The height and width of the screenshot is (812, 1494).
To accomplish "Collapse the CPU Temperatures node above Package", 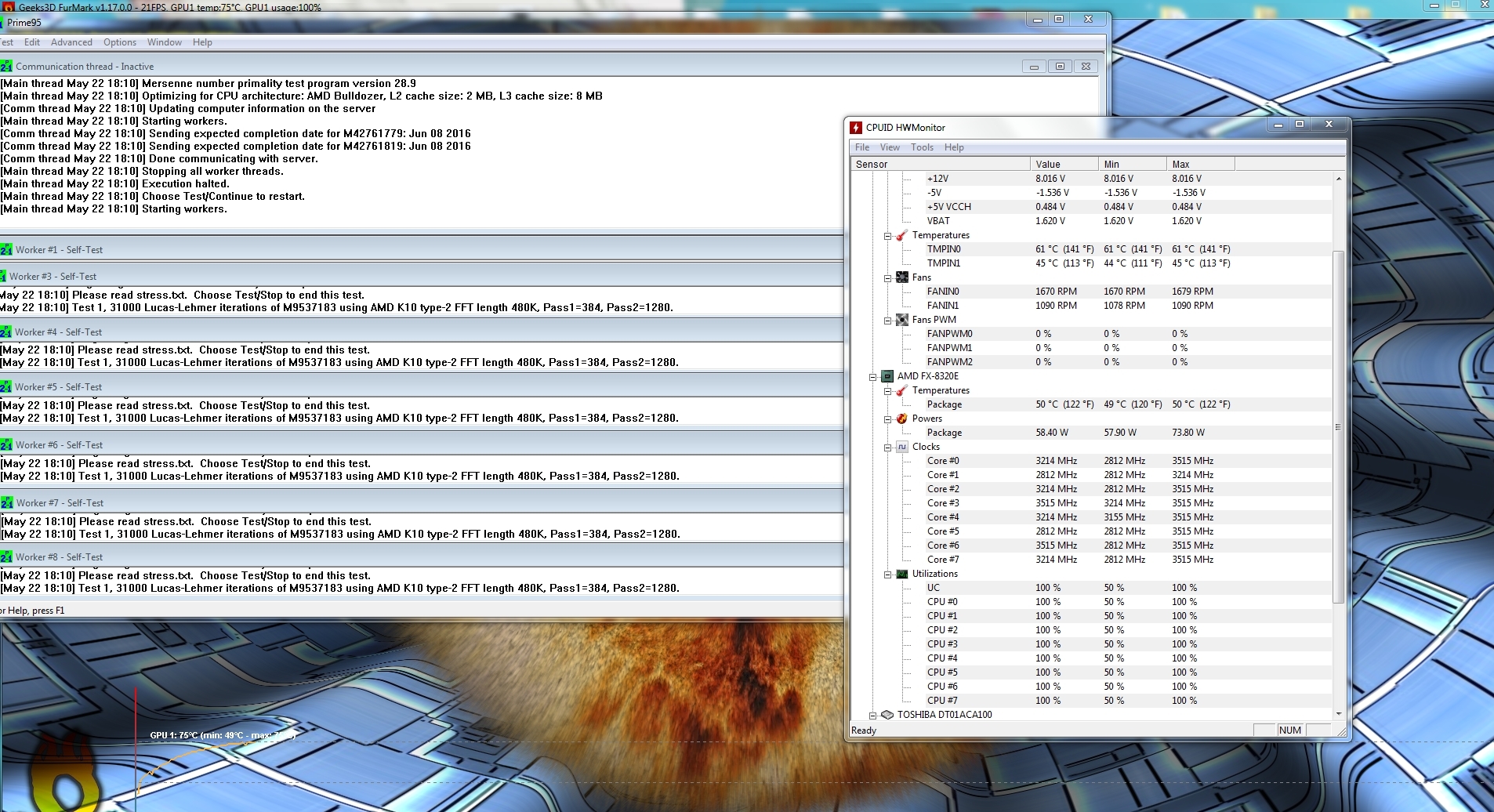I will (x=888, y=391).
